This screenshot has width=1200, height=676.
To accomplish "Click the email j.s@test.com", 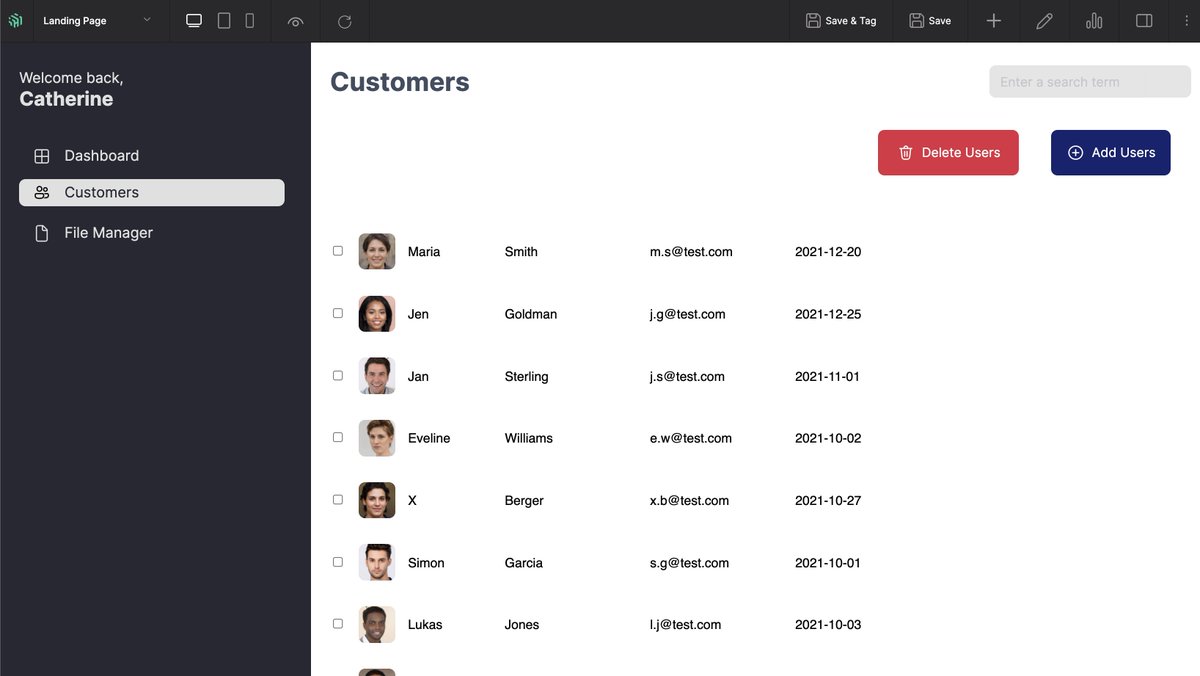I will 687,377.
